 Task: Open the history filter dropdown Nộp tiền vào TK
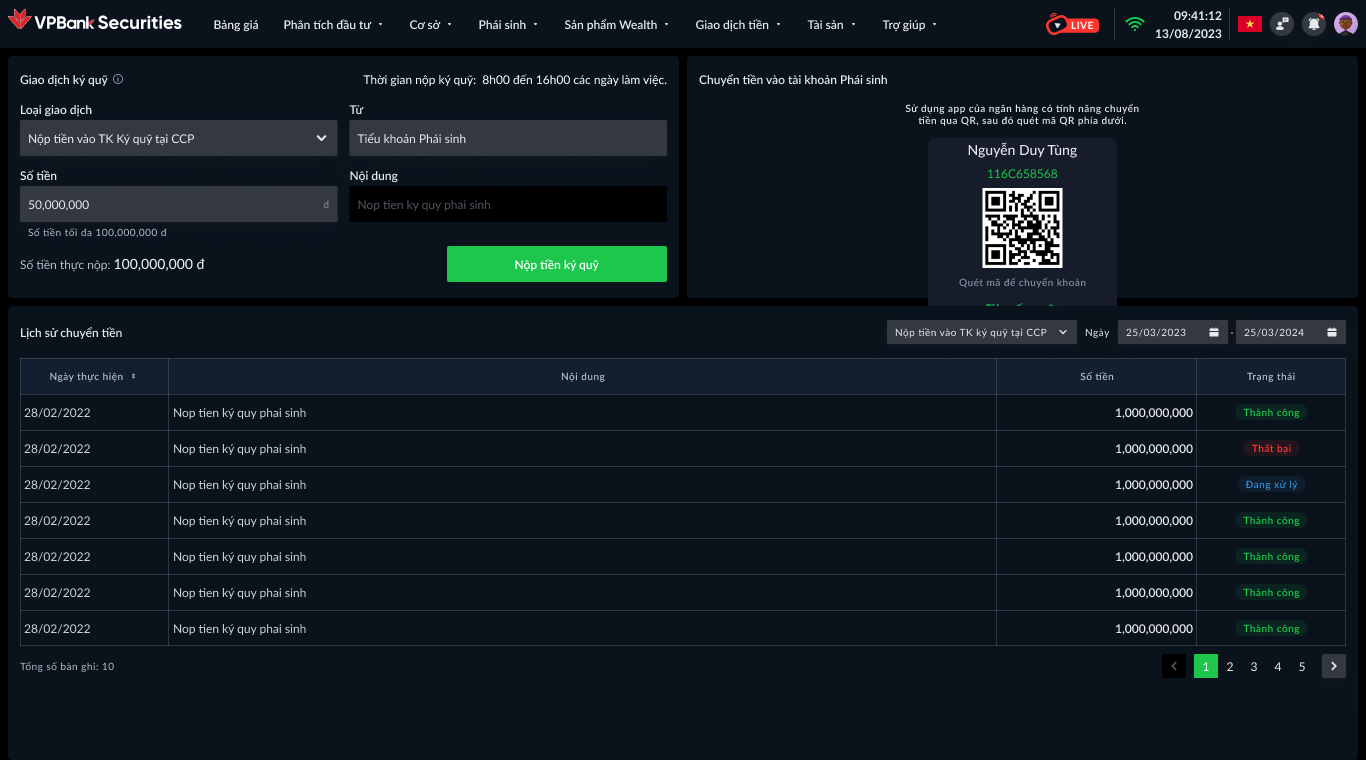[980, 332]
